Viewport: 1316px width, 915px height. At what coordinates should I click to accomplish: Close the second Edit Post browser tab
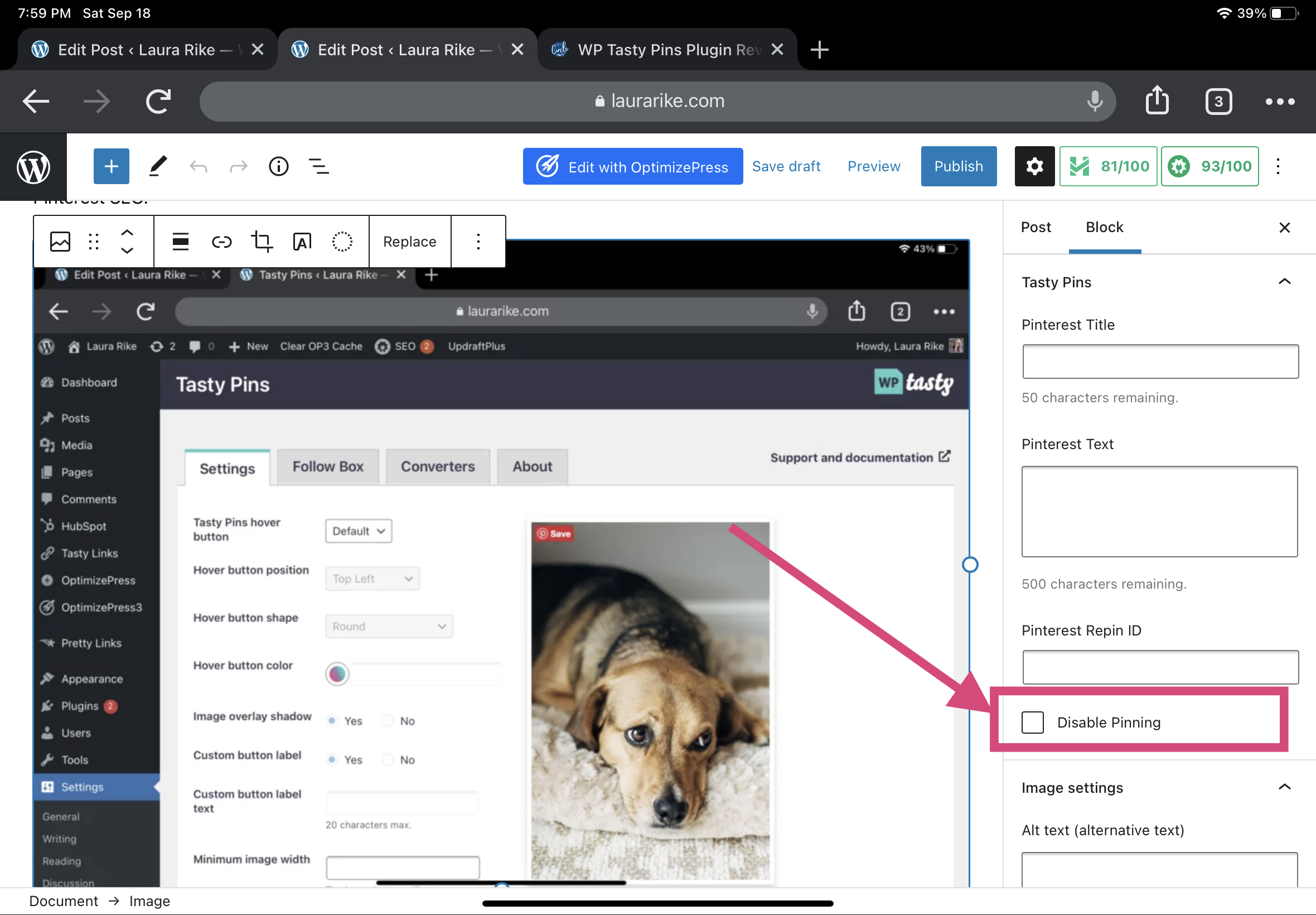pos(517,49)
